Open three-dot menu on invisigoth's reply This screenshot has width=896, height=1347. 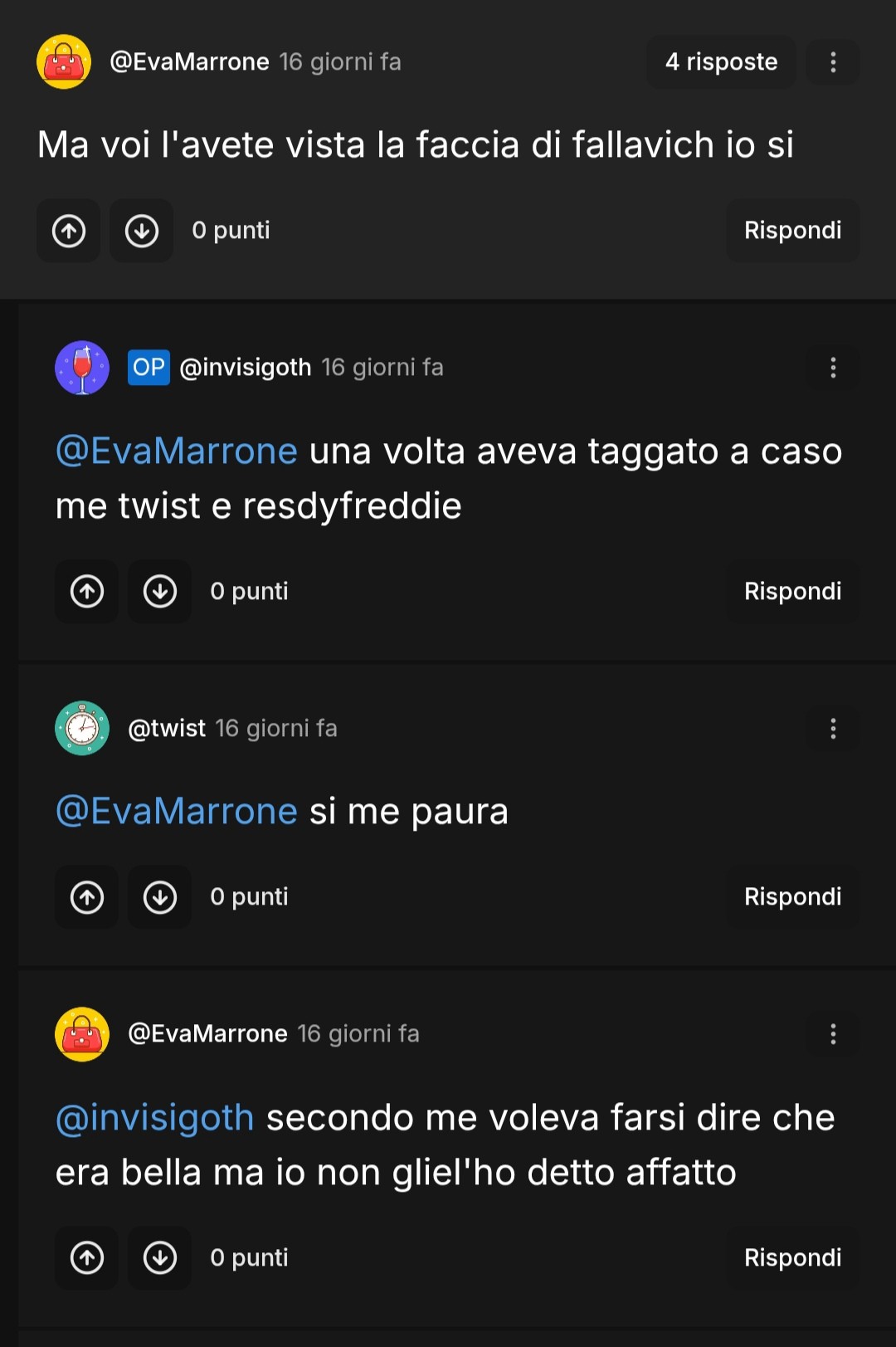(x=833, y=368)
